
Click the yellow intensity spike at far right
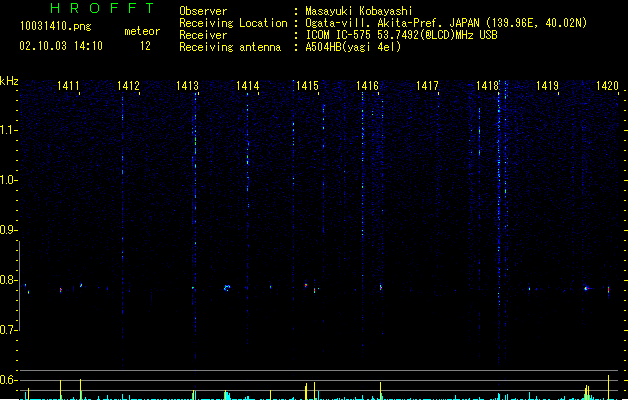pyautogui.click(x=609, y=387)
